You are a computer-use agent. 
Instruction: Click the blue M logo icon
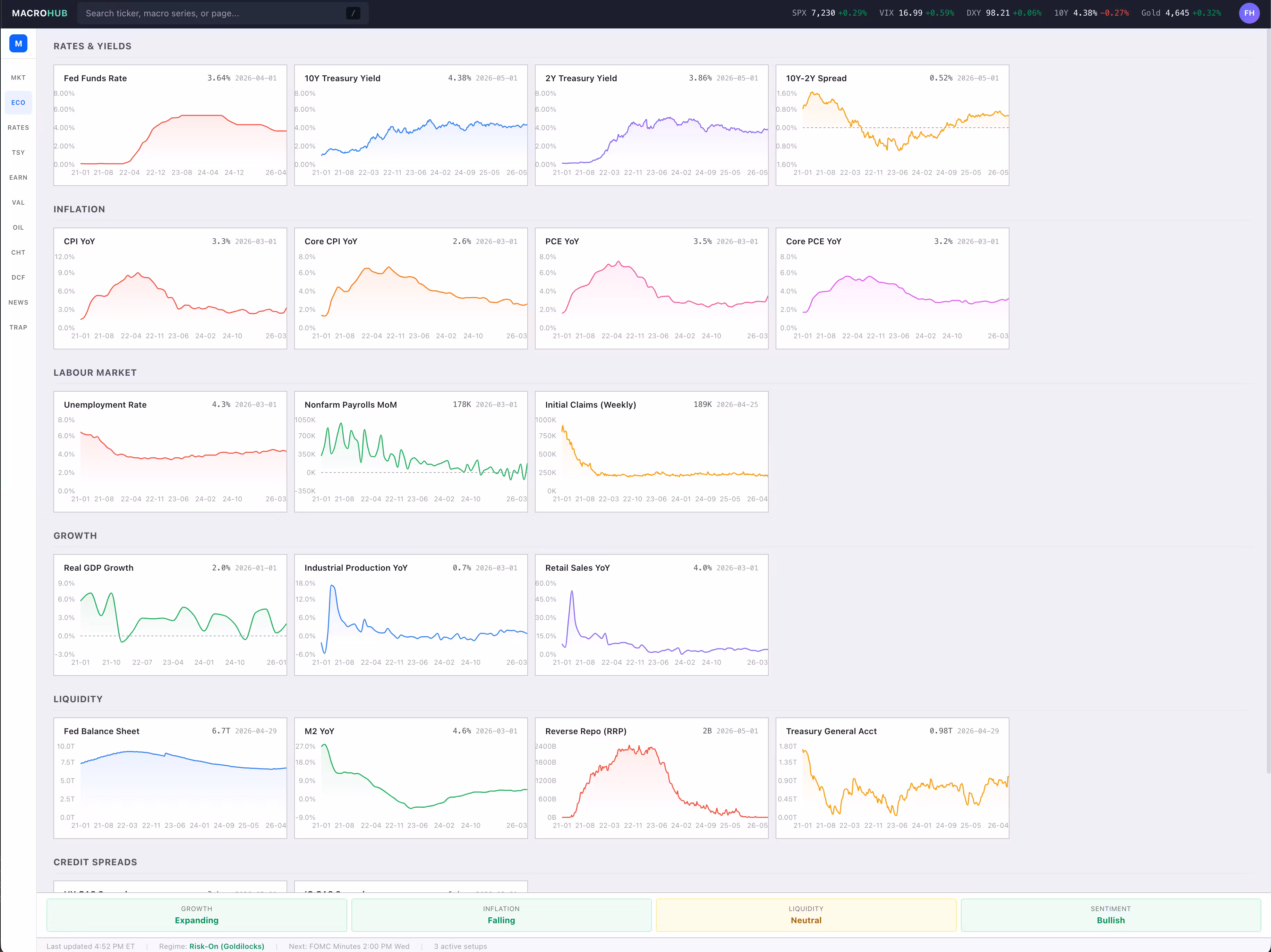18,44
